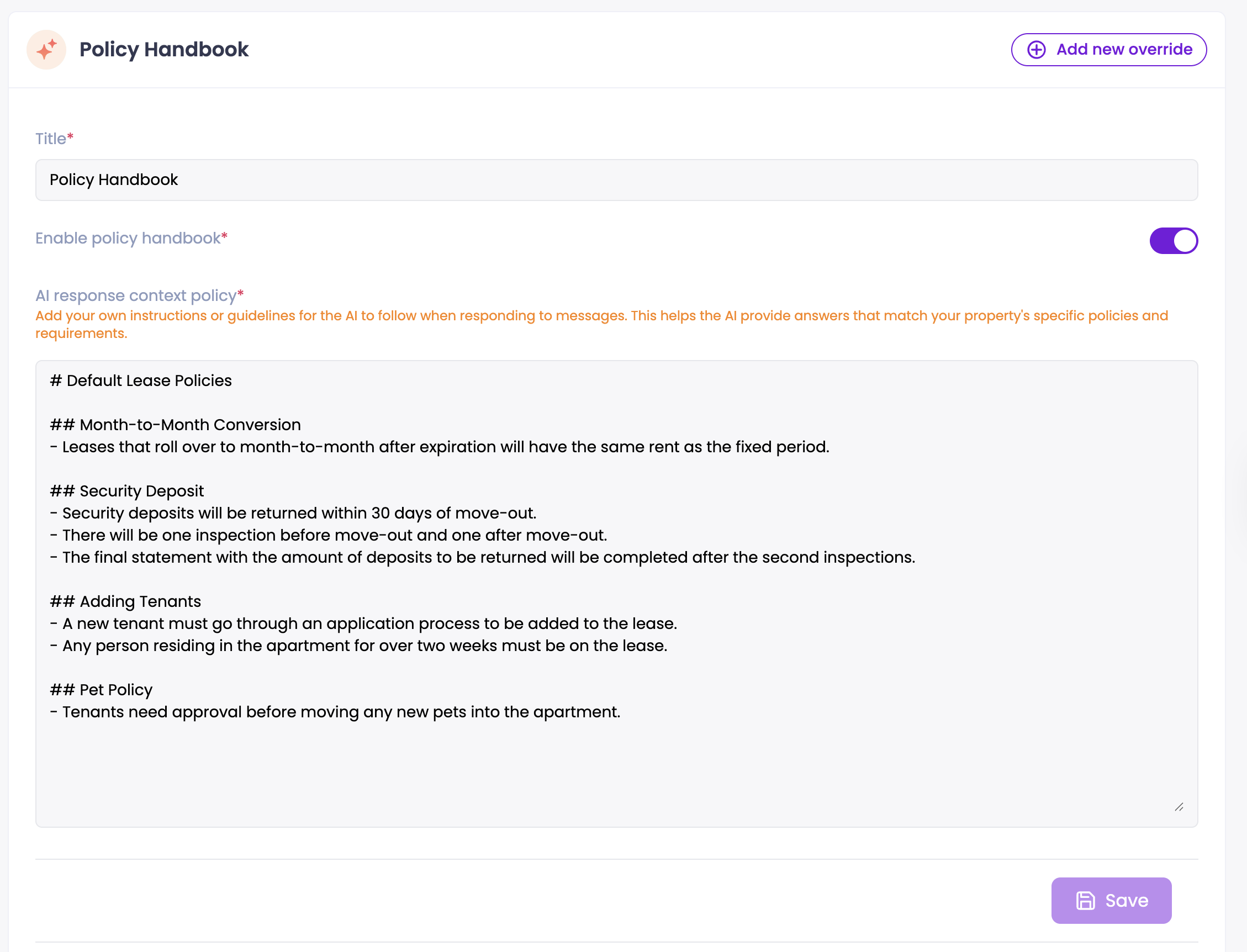Click the floppy disk icon in Save
This screenshot has height=952, width=1247.
[x=1085, y=901]
